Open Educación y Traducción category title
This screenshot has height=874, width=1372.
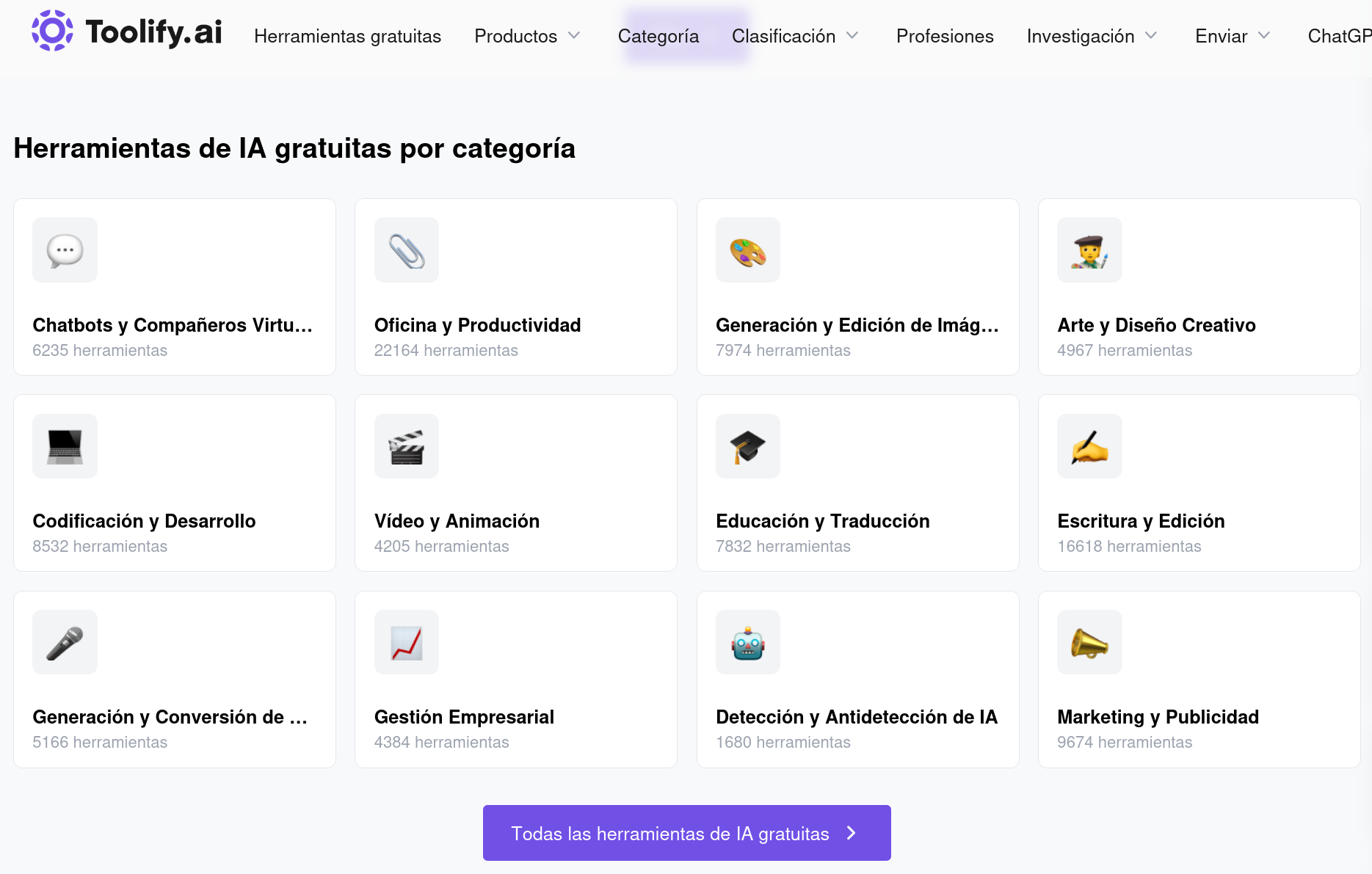[822, 521]
